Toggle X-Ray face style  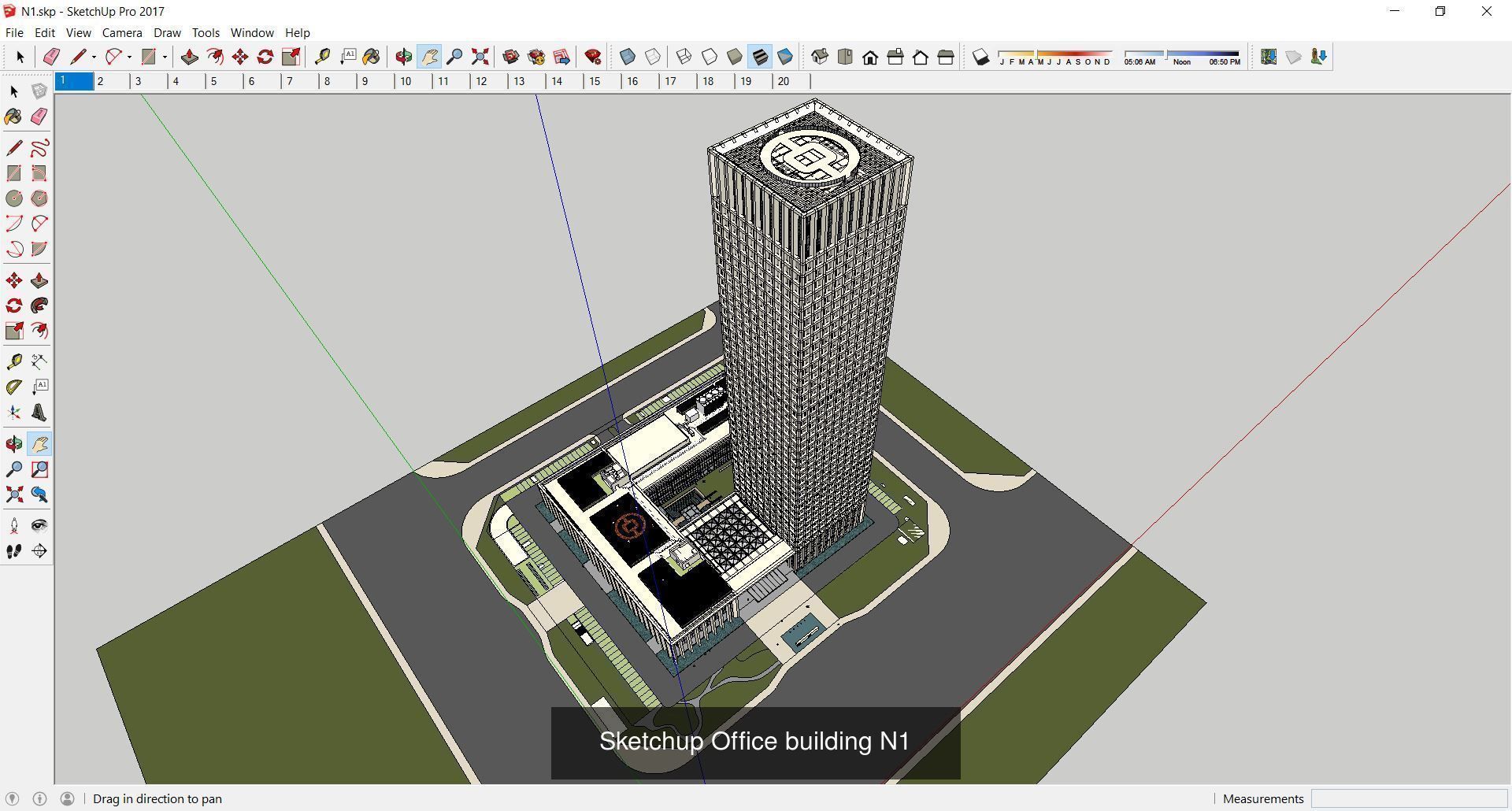click(628, 57)
